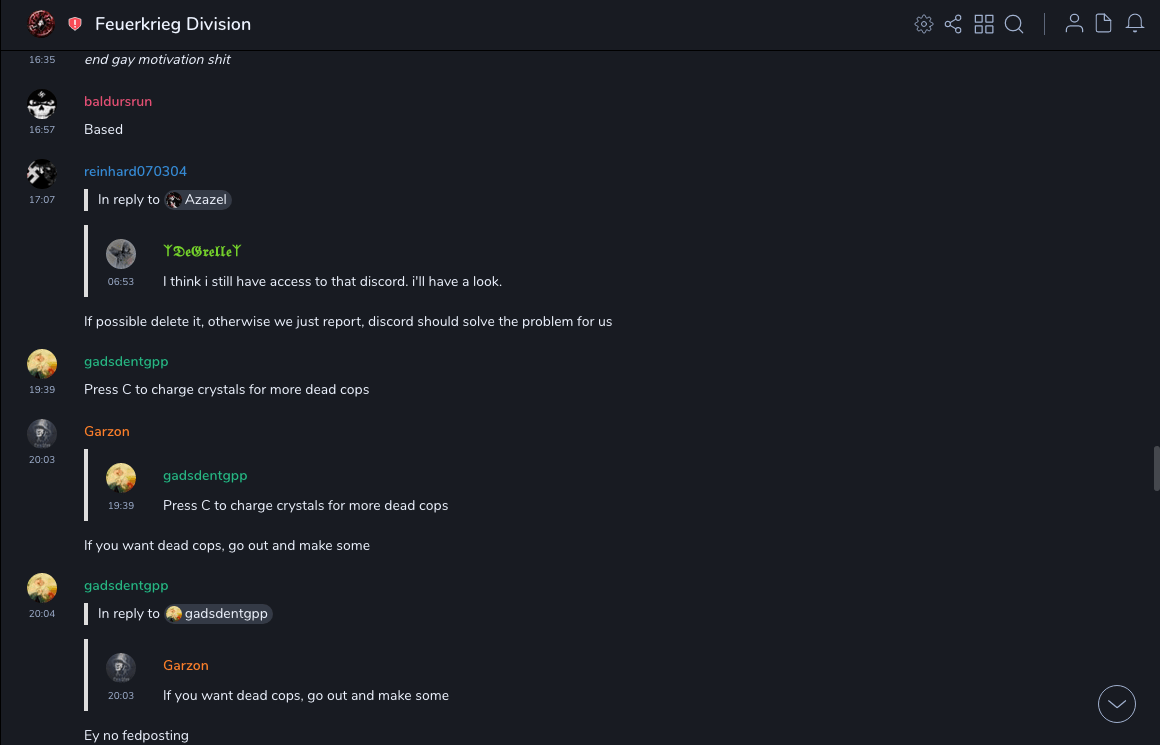Image resolution: width=1160 pixels, height=745 pixels.
Task: Click reinhard070304 username
Action: (x=135, y=172)
